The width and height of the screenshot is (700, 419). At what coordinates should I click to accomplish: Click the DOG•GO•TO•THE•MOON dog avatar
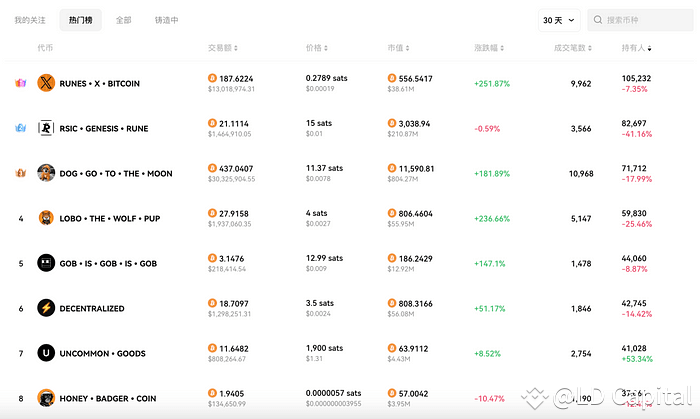45,173
